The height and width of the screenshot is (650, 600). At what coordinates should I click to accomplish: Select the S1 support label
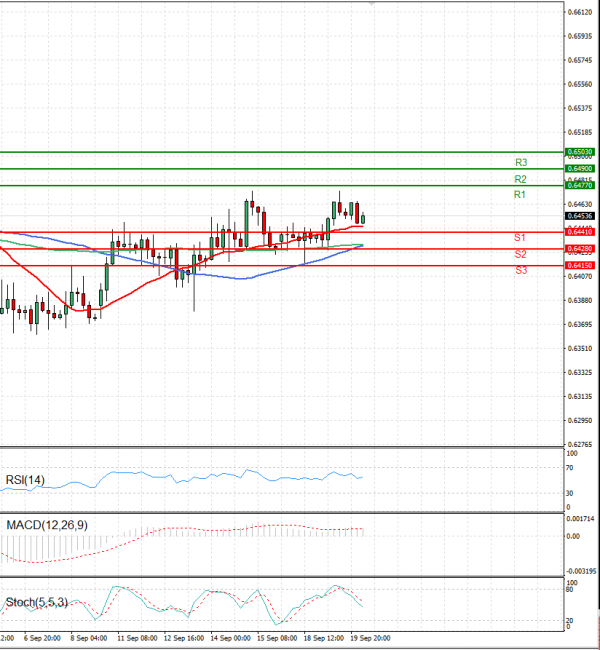click(520, 238)
